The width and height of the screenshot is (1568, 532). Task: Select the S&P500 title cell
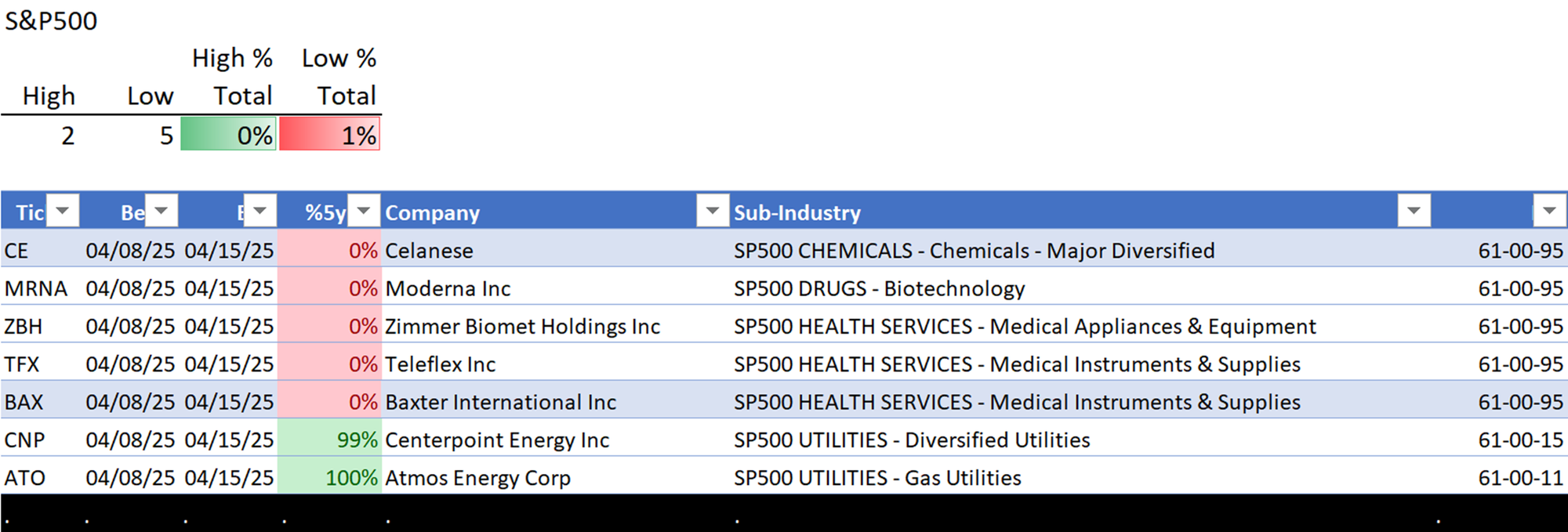coord(51,21)
